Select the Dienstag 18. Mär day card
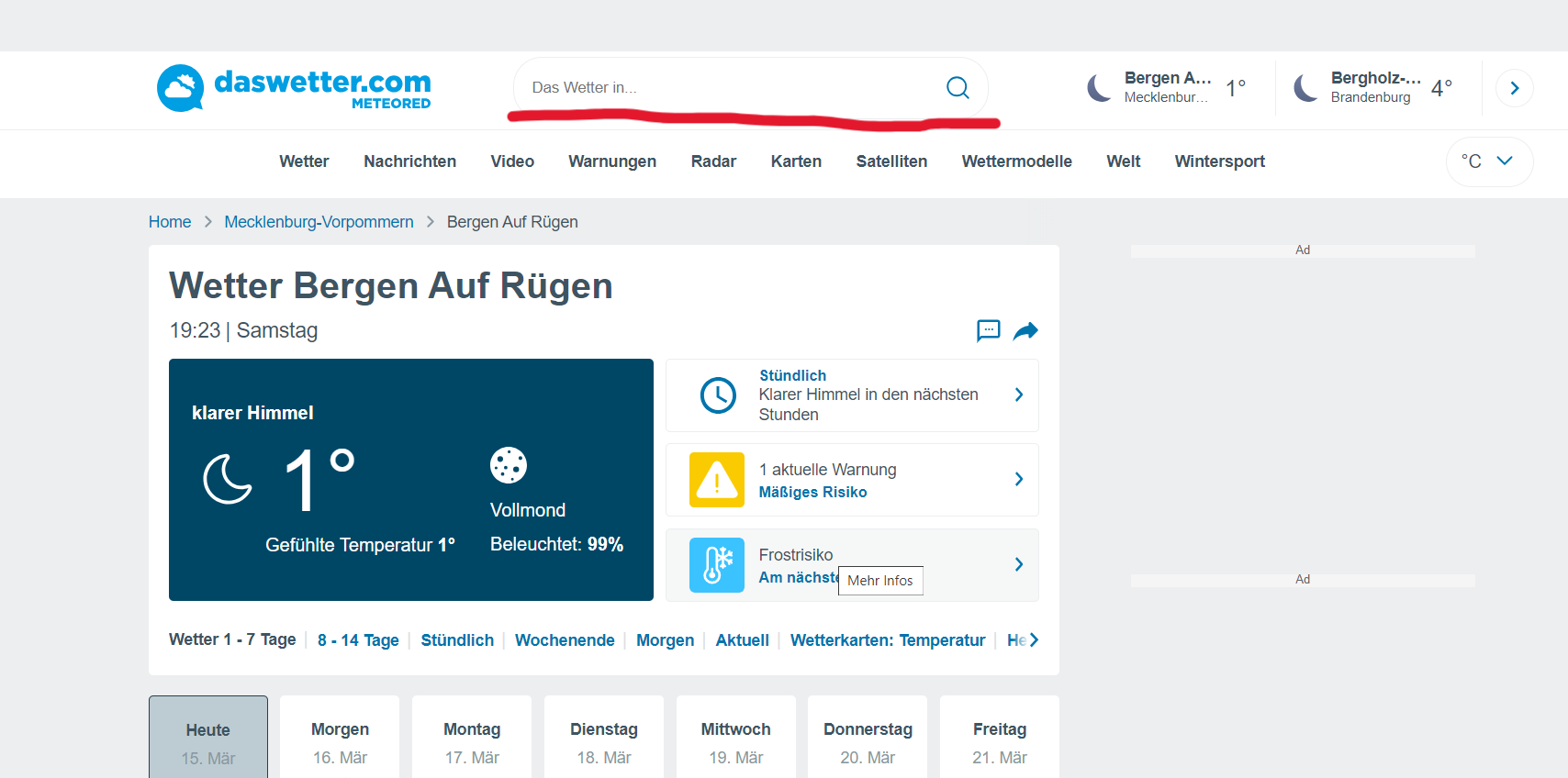This screenshot has height=778, width=1568. 604,737
